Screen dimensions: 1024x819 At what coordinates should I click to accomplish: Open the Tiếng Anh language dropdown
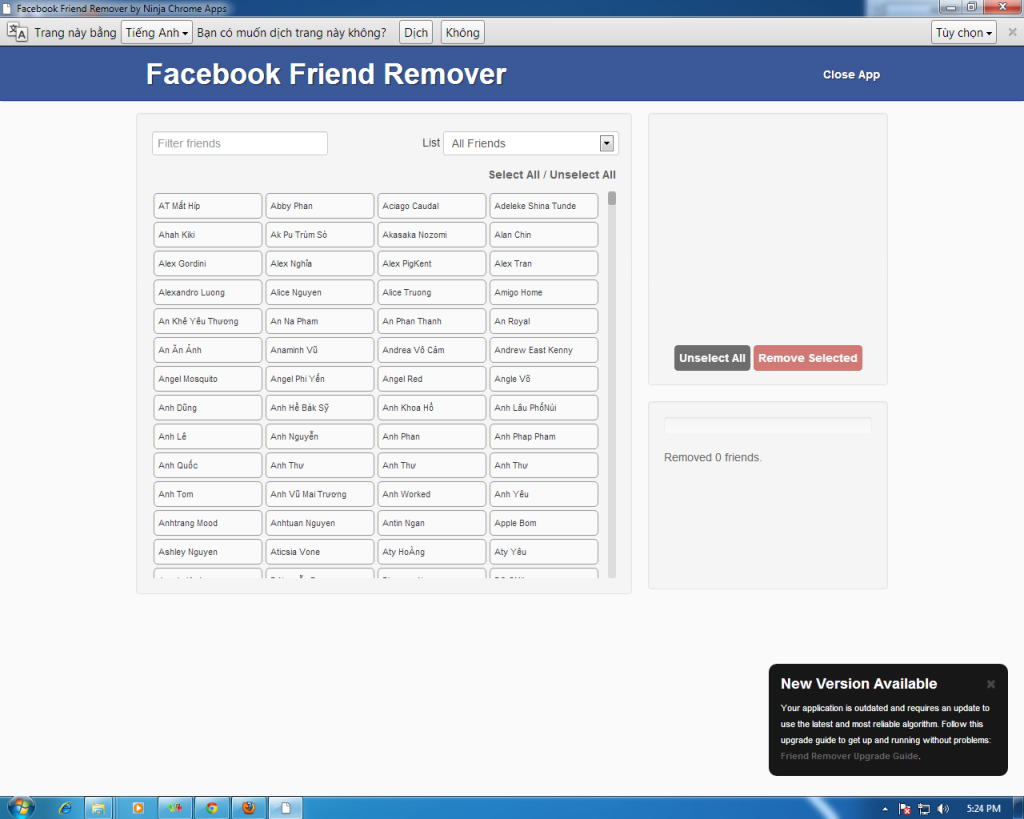click(157, 33)
